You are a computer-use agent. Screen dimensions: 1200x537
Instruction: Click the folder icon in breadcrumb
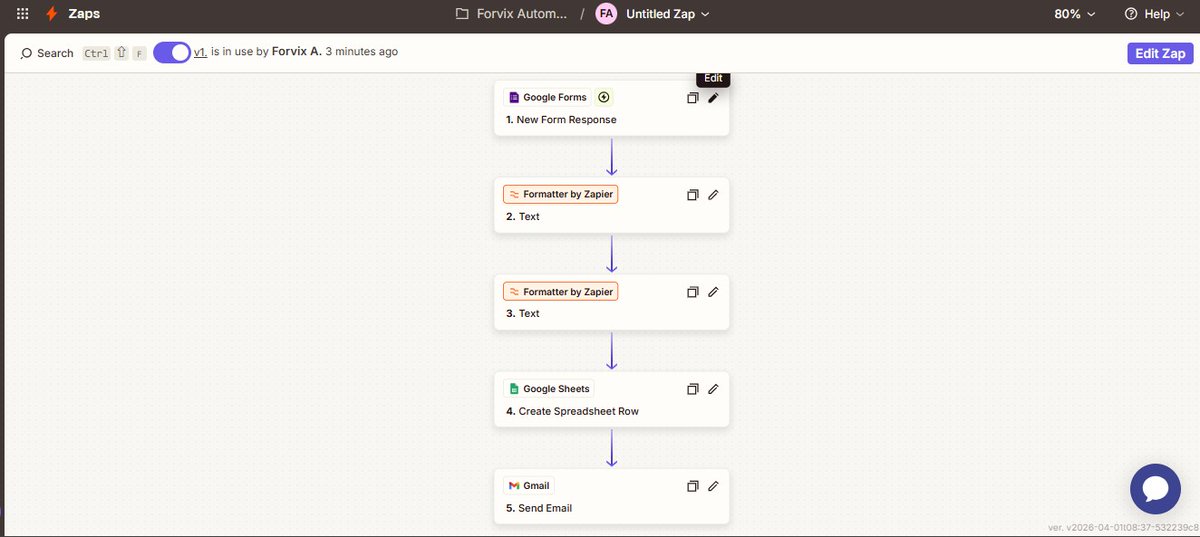pyautogui.click(x=462, y=14)
